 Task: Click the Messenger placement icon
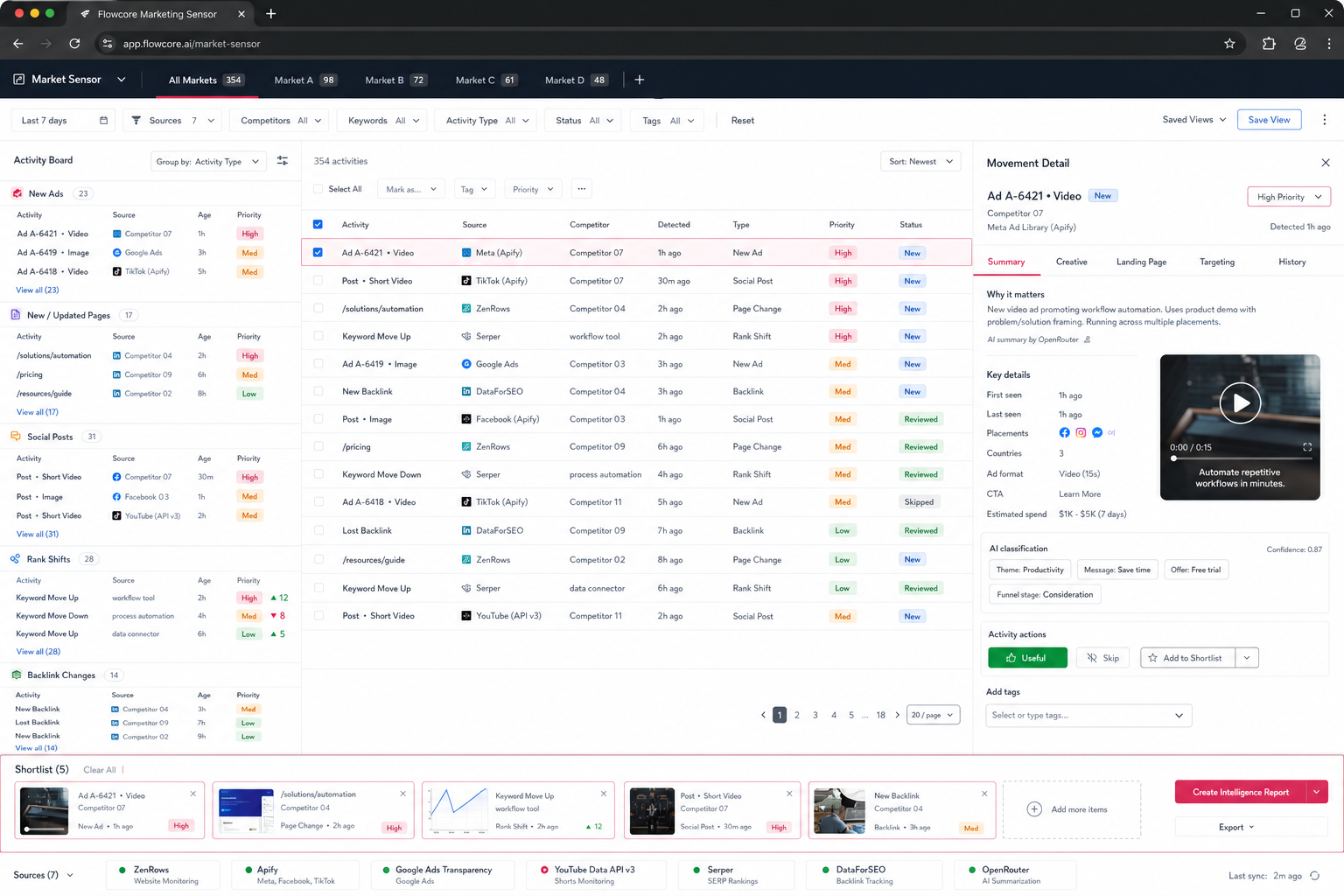(x=1097, y=433)
